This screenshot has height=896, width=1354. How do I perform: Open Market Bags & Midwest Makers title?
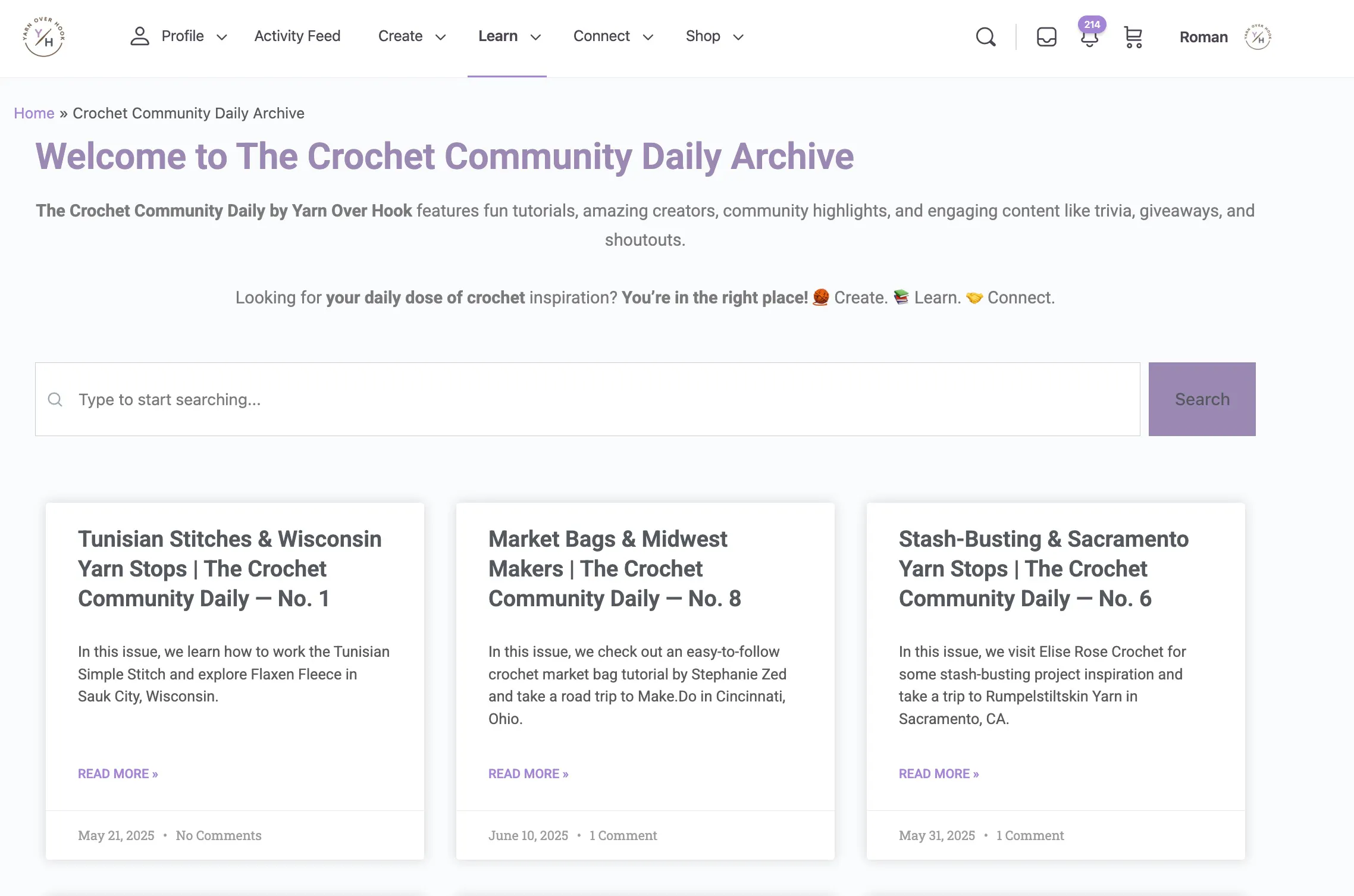point(615,569)
